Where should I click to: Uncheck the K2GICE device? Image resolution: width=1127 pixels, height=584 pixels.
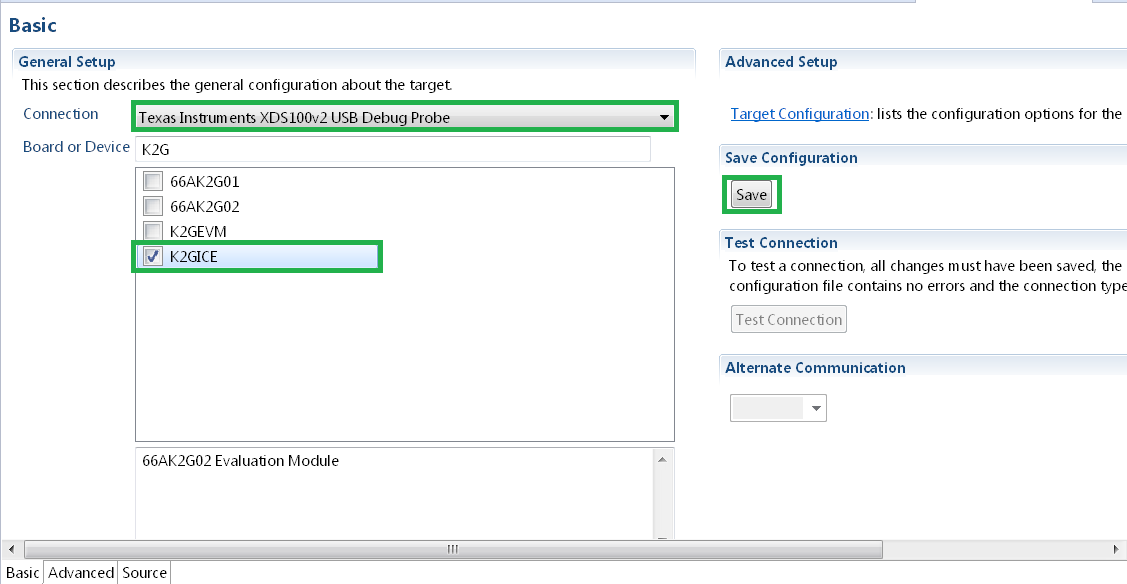click(152, 256)
